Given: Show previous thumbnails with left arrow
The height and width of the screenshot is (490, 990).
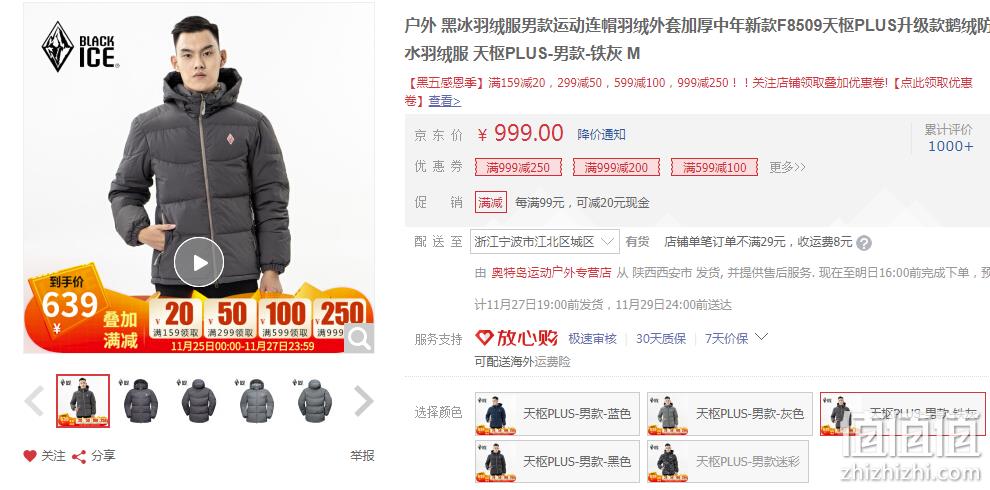Looking at the screenshot, I should 34,401.
